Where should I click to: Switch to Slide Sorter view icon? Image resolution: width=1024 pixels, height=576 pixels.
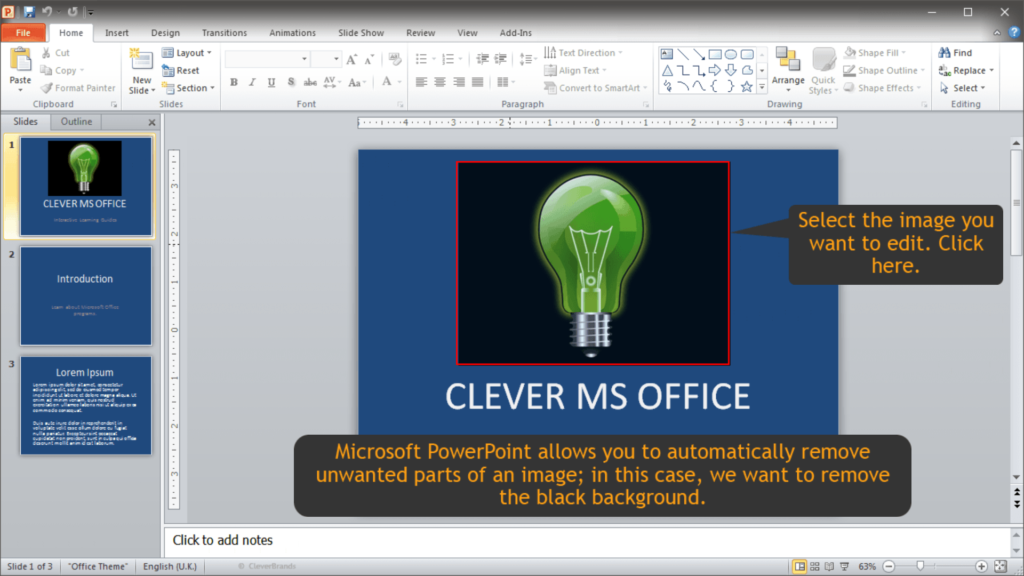tap(814, 566)
